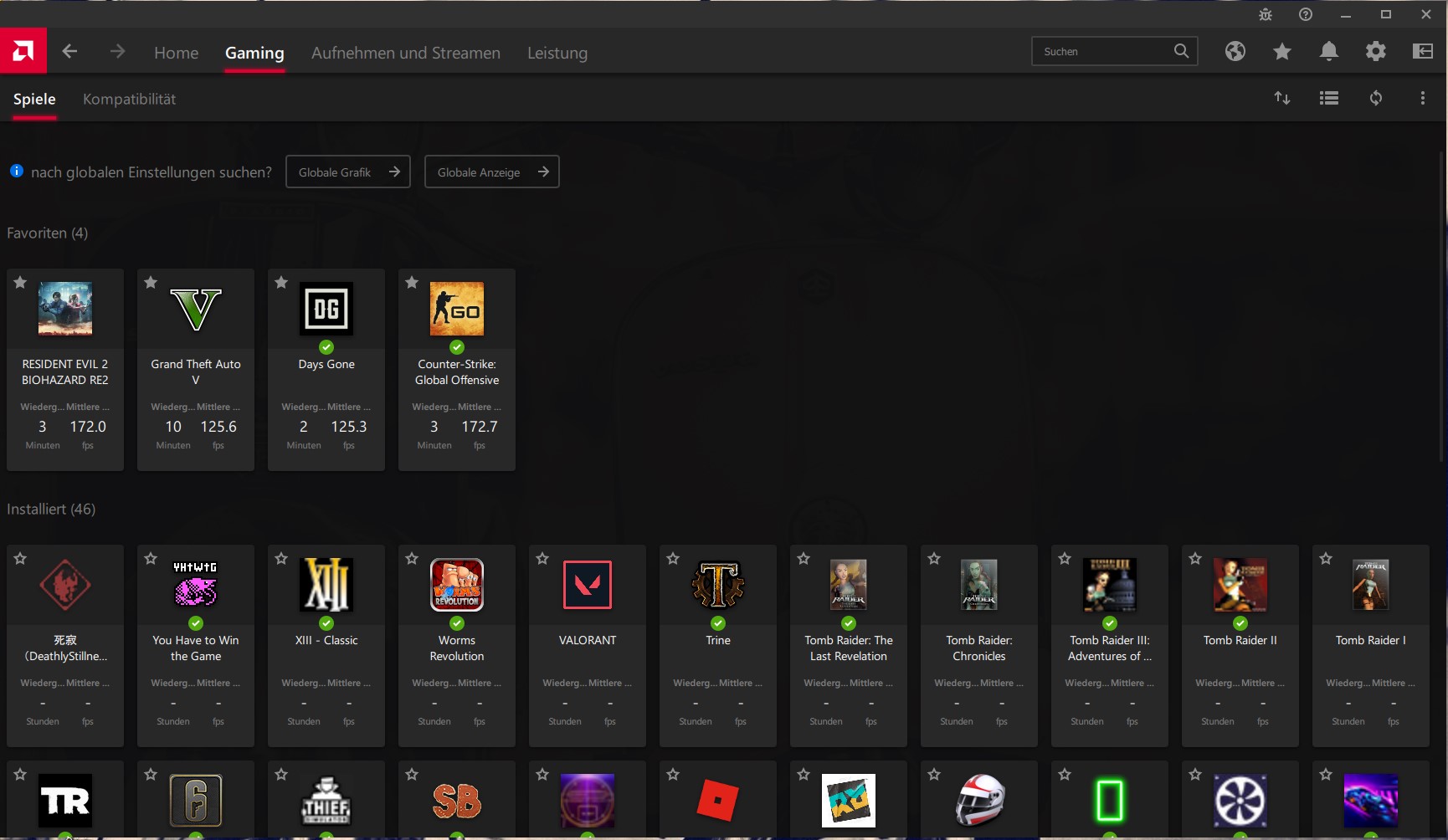
Task: Open Globale Anzeige settings
Action: tap(491, 172)
